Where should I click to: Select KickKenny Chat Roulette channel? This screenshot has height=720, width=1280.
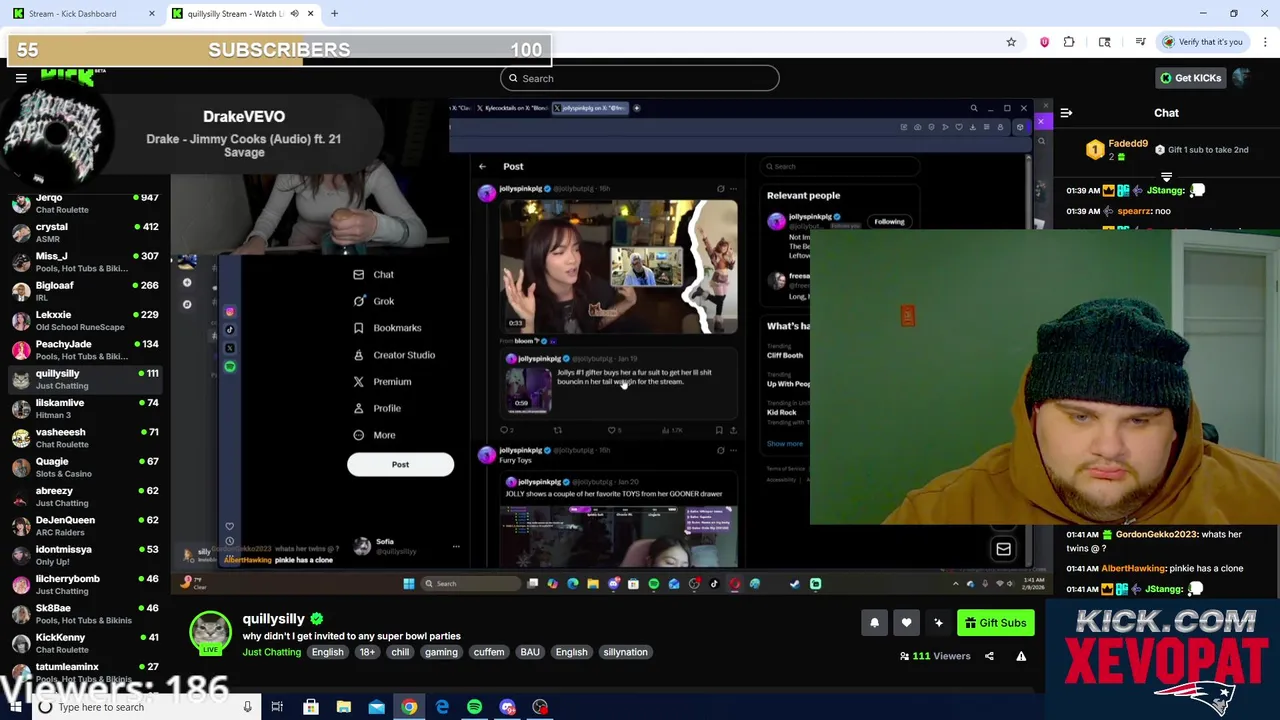(x=85, y=643)
